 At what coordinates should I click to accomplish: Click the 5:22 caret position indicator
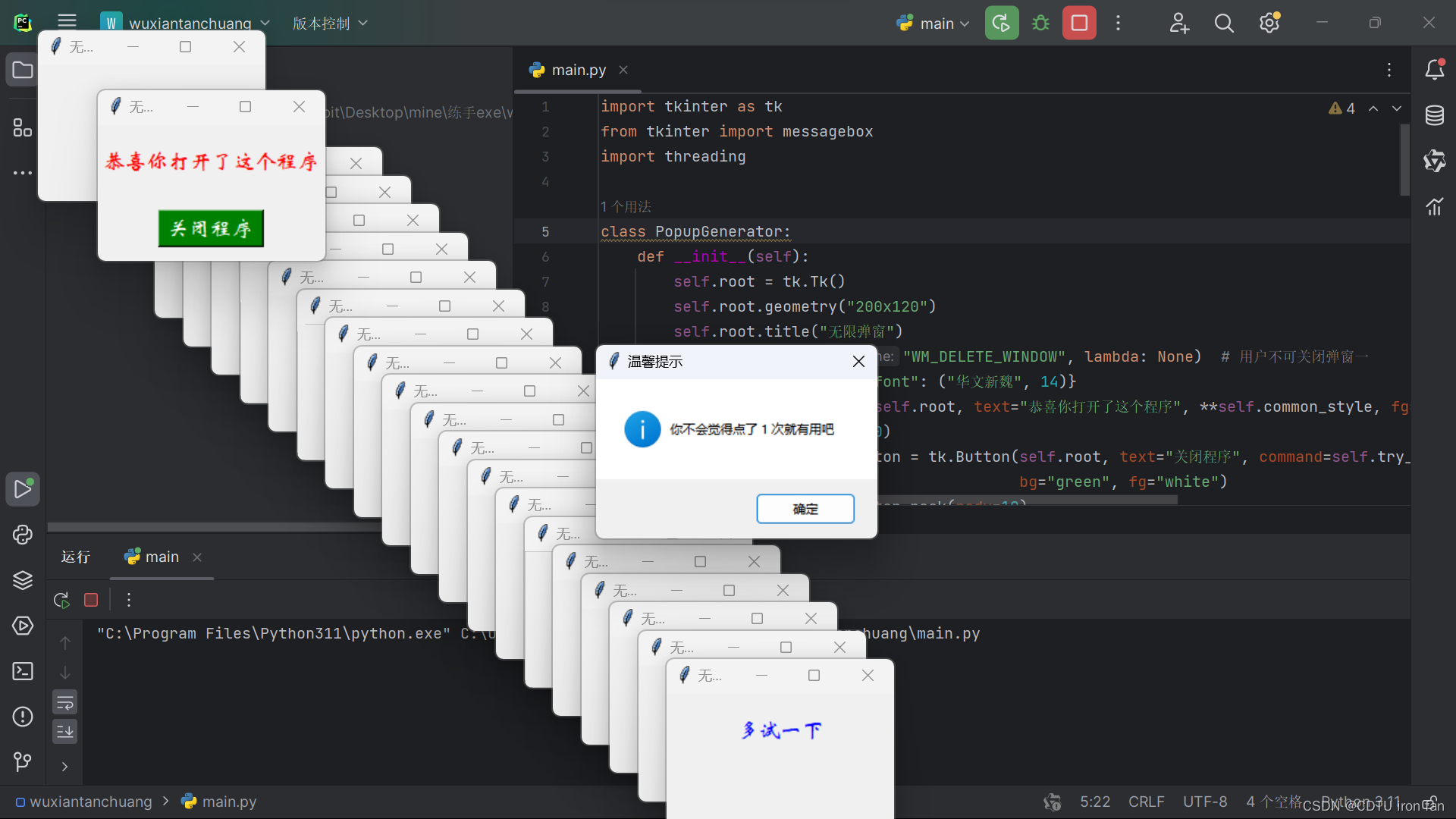point(1095,802)
